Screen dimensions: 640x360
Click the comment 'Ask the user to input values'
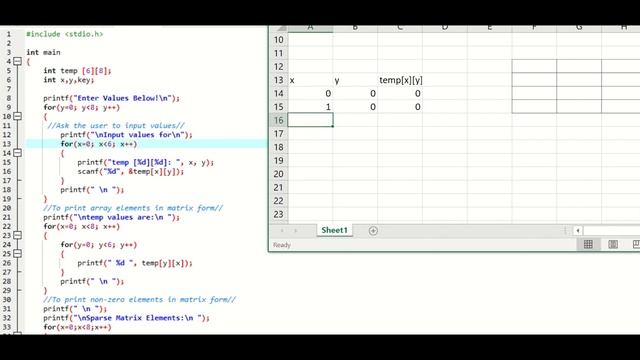[x=116, y=125]
